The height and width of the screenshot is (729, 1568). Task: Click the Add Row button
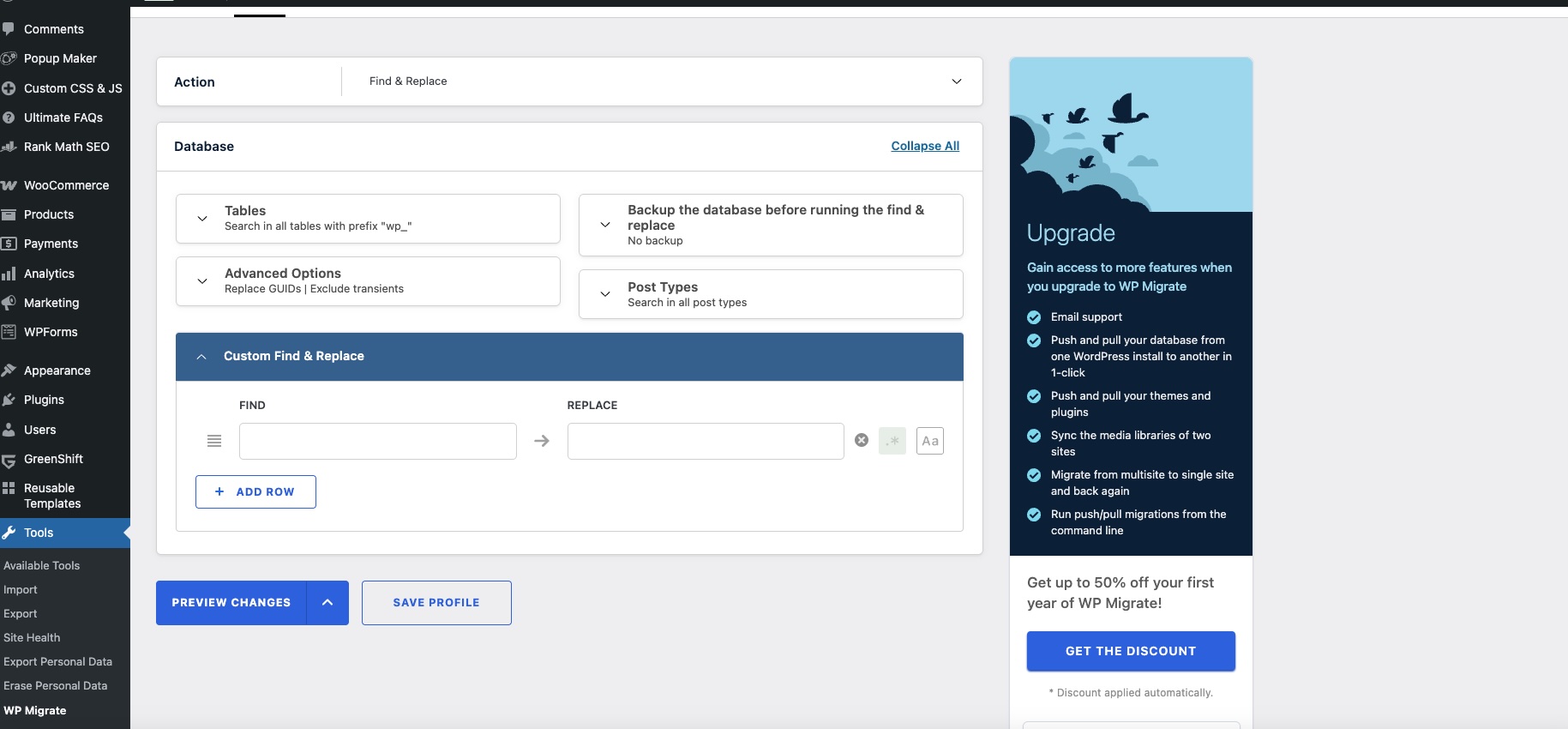pos(255,491)
